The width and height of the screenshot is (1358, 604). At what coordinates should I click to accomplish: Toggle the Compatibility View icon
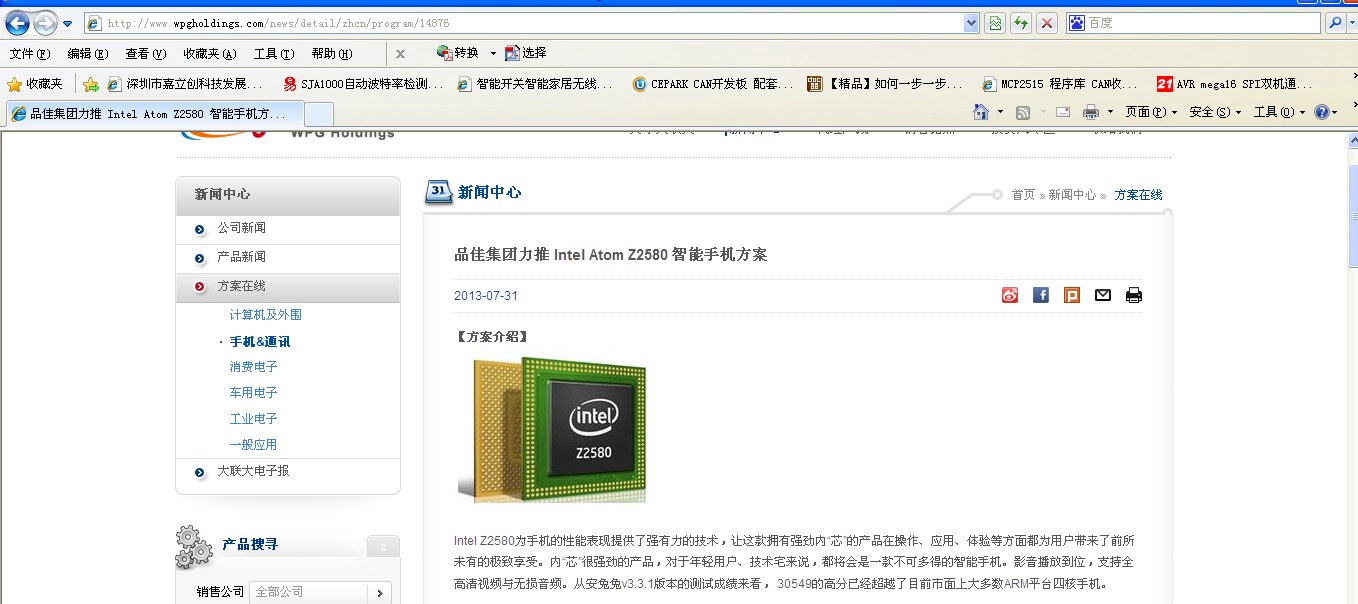(995, 23)
